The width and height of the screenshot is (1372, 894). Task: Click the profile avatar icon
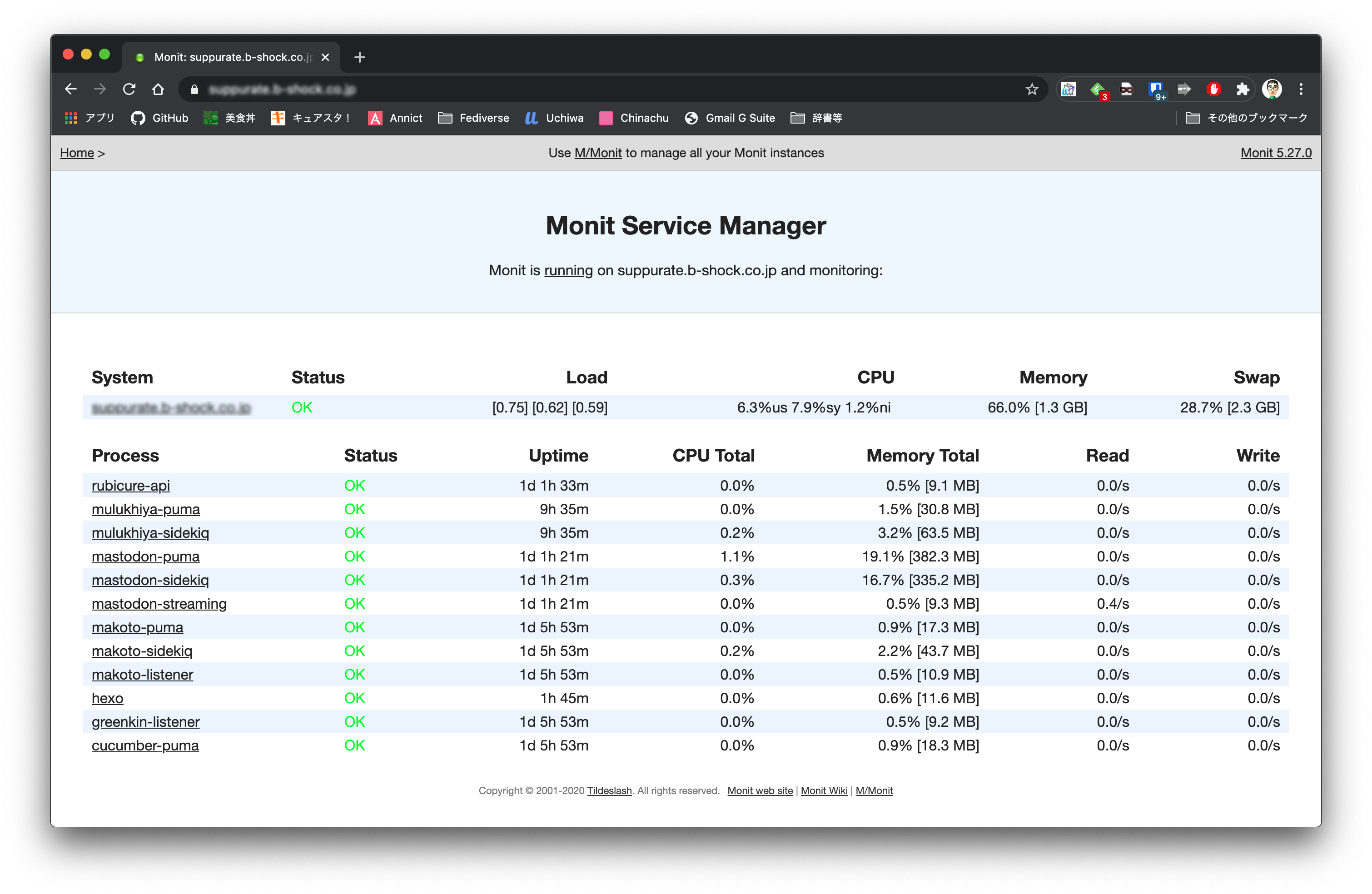[1272, 89]
